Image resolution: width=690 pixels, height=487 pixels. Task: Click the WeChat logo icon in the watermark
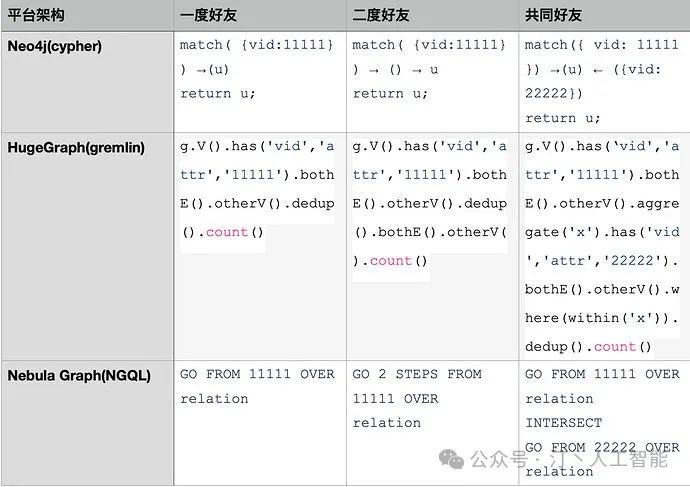454,459
